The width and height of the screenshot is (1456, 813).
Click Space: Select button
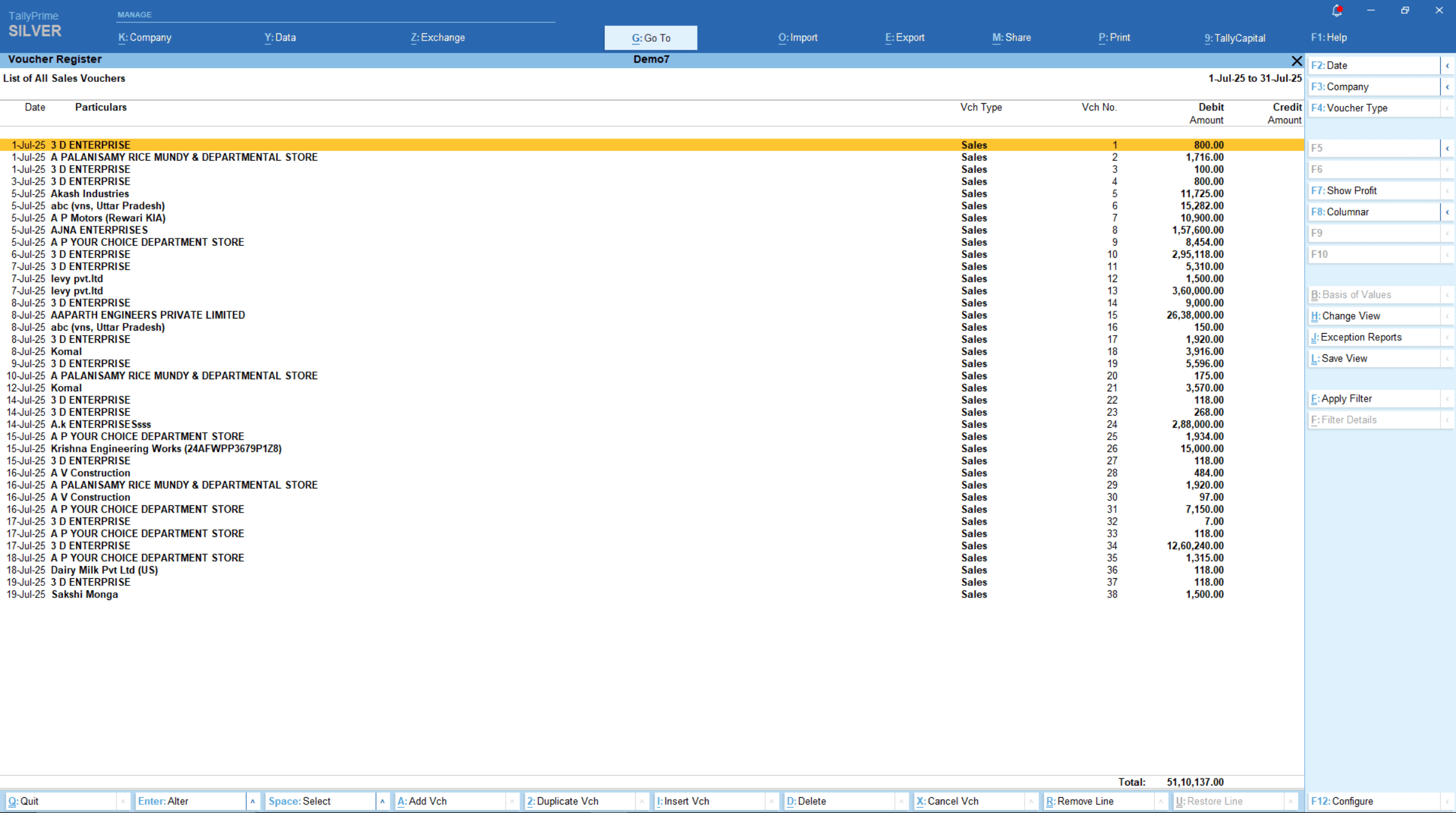[x=320, y=801]
